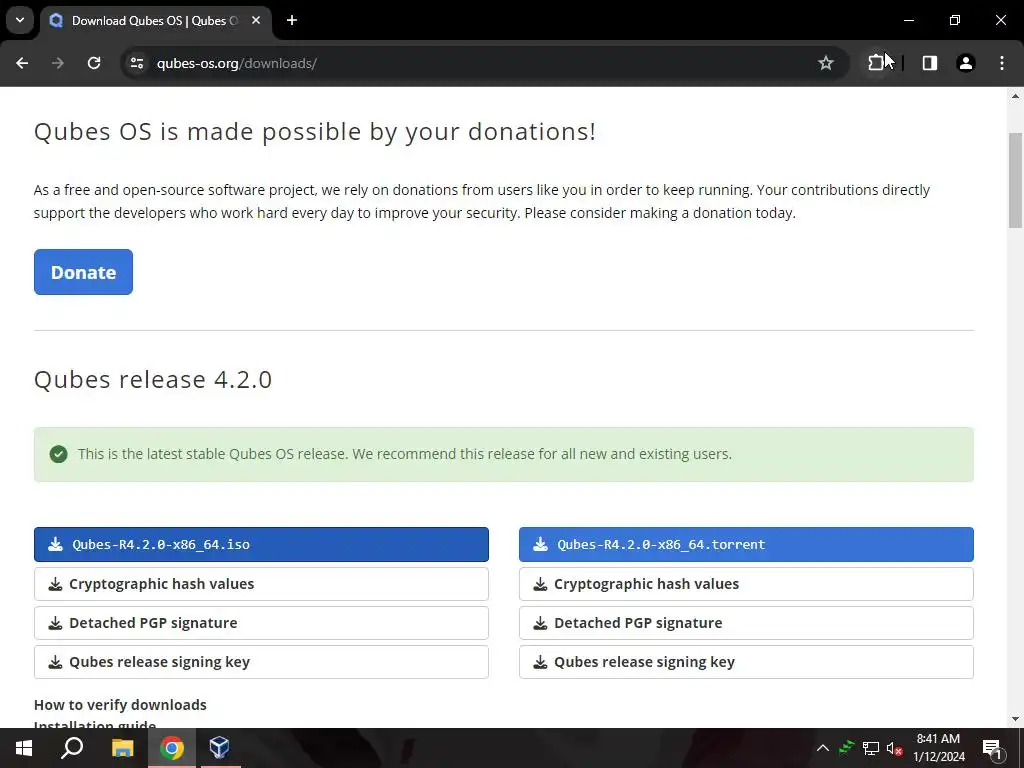Download Qubes-R4.2.0-x86_64.torrent

746,544
